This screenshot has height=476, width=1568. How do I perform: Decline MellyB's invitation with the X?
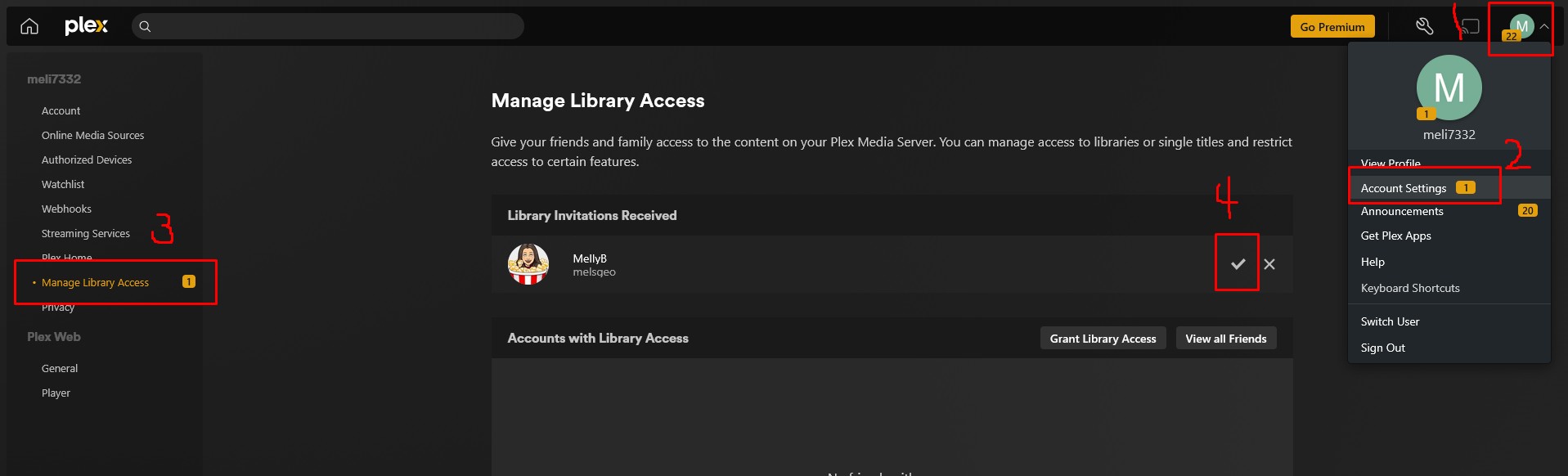(x=1269, y=263)
